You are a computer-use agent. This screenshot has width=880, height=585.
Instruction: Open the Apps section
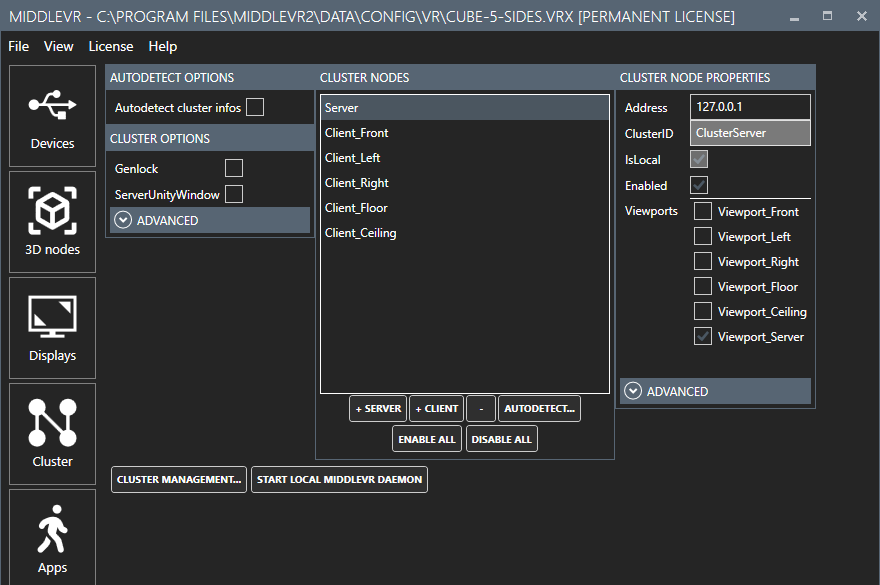coord(52,537)
